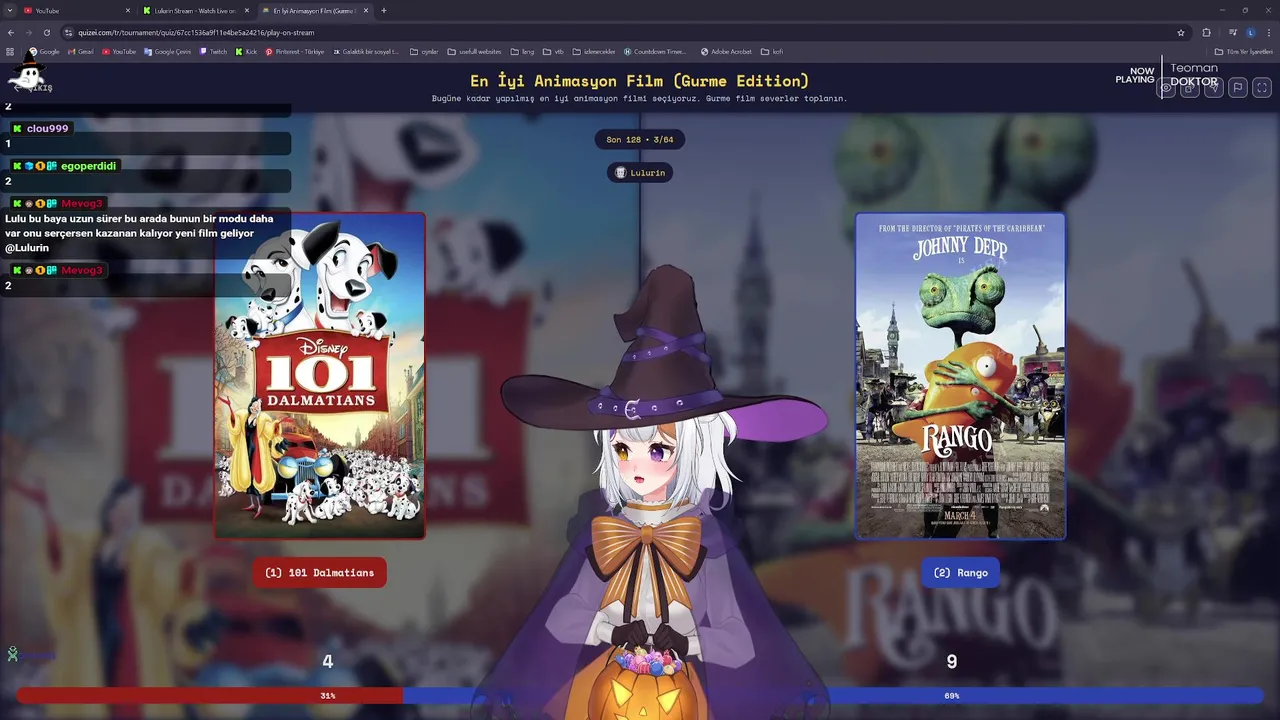Viewport: 1280px width, 720px height.
Task: Open the Chrome profile avatar
Action: [1250, 32]
